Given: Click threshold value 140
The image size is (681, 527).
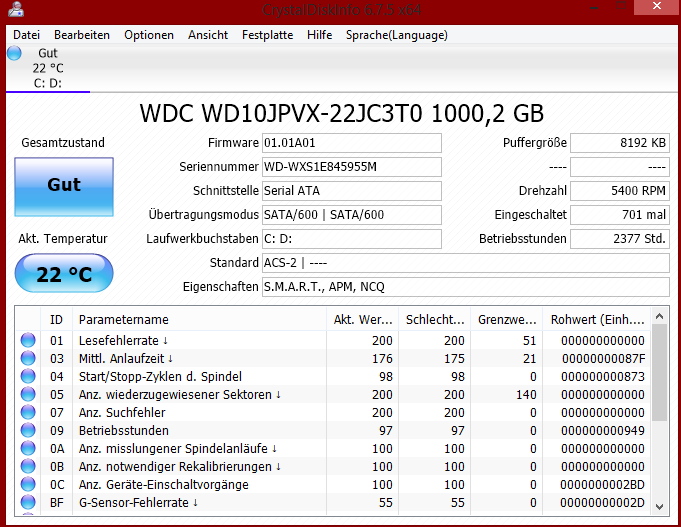Looking at the screenshot, I should click(526, 394).
